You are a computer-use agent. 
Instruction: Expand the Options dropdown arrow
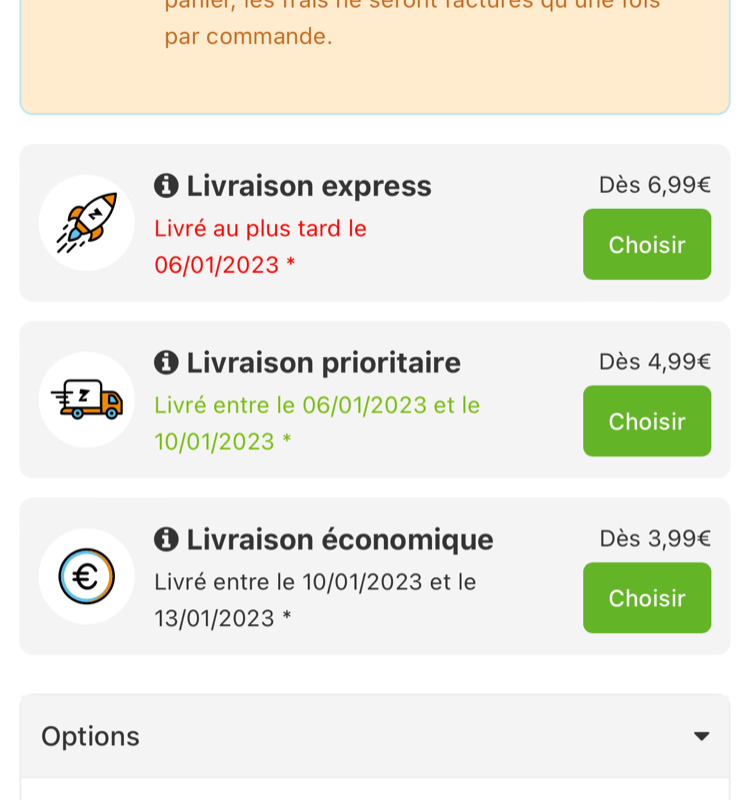pos(702,736)
